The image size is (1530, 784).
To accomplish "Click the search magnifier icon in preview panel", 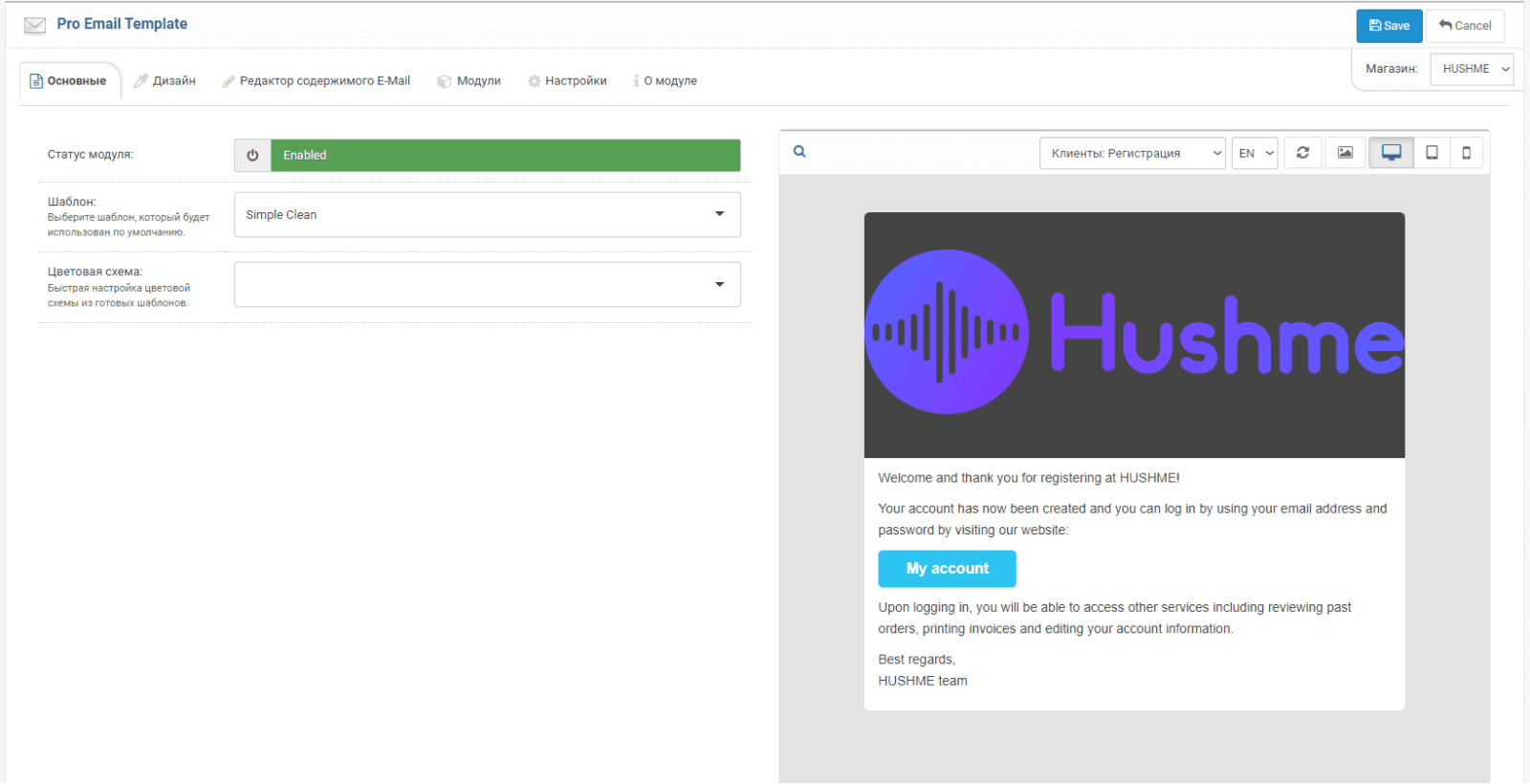I will tap(799, 152).
